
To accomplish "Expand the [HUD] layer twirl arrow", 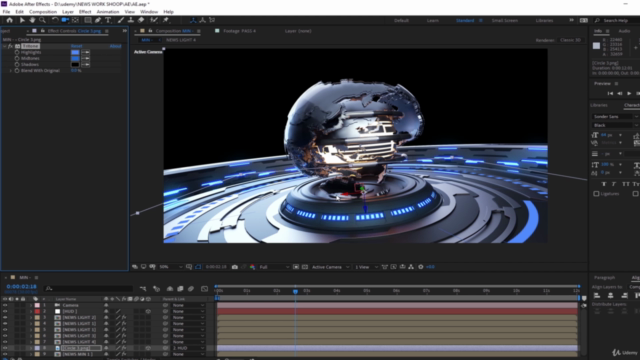I will click(31, 311).
